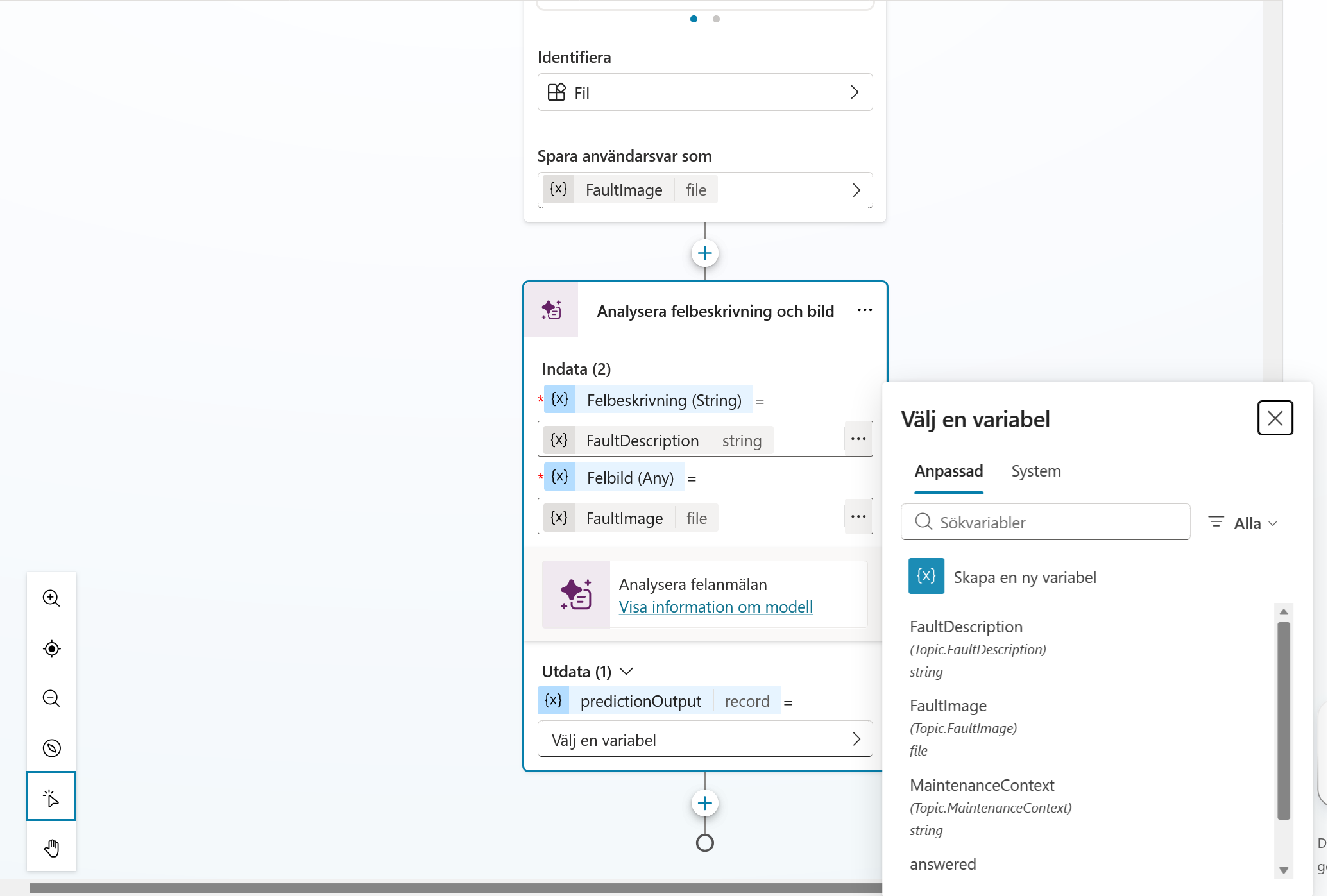Add node below the analysis card

point(704,804)
